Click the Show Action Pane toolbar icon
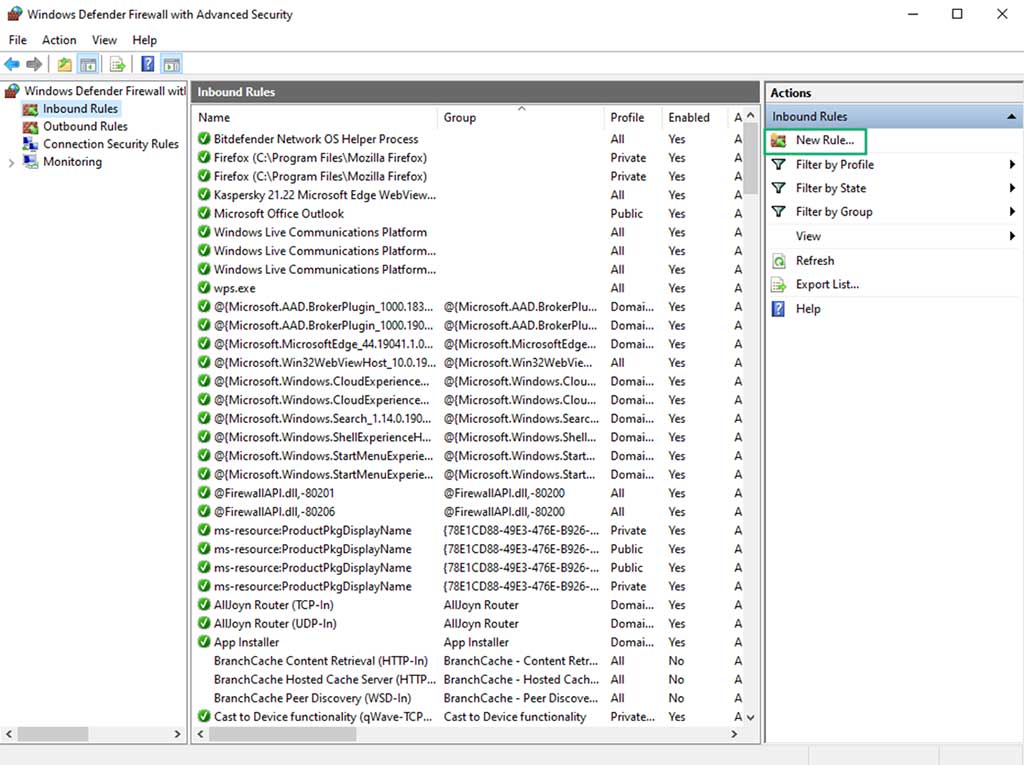 (171, 63)
